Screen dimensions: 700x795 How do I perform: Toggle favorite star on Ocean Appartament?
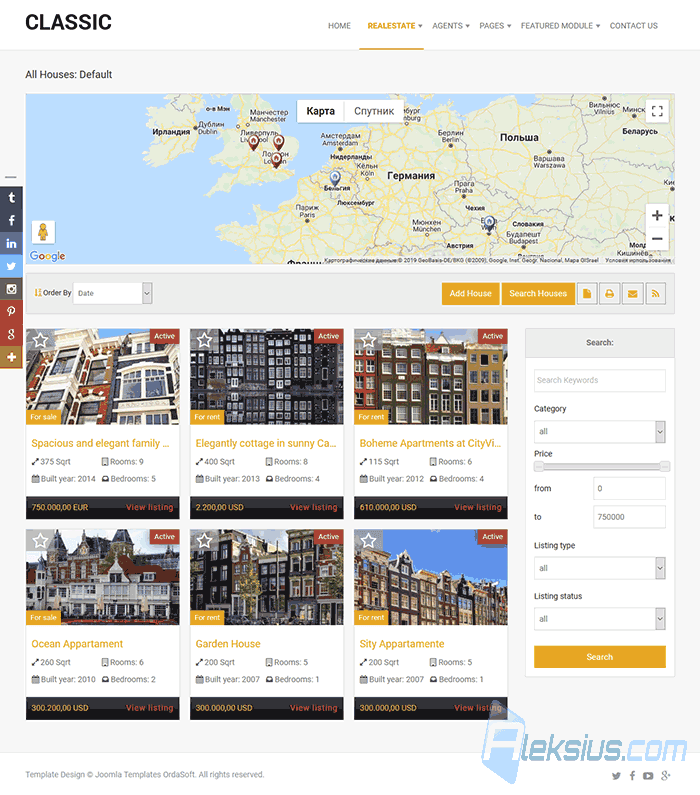click(x=41, y=541)
